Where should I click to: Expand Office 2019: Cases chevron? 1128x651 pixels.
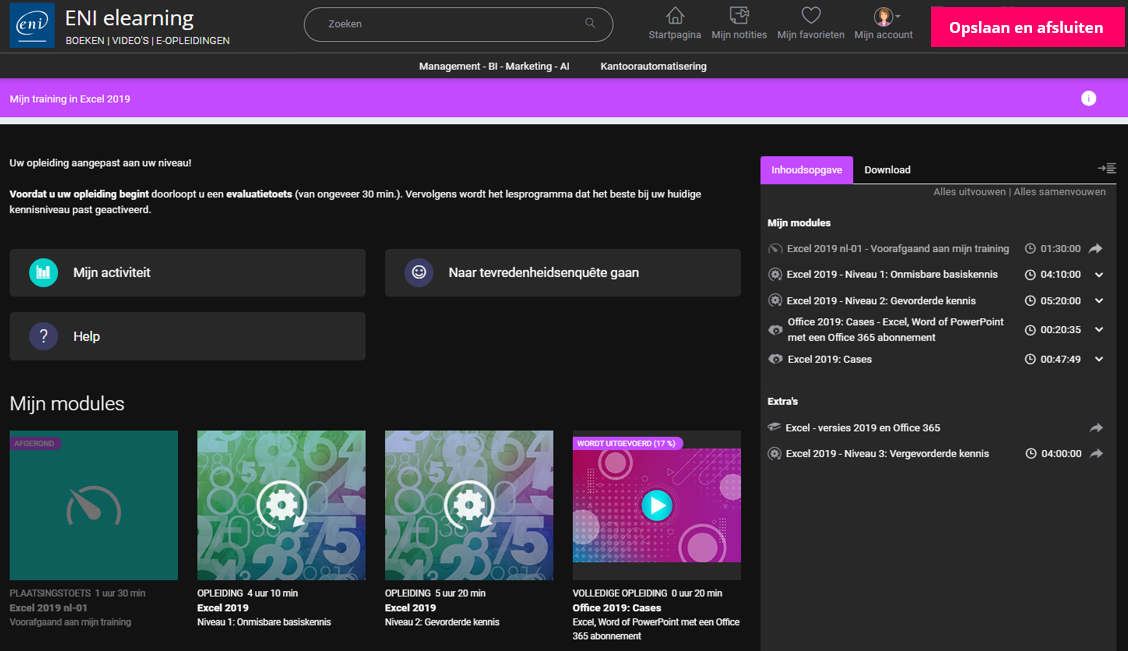coord(1099,329)
